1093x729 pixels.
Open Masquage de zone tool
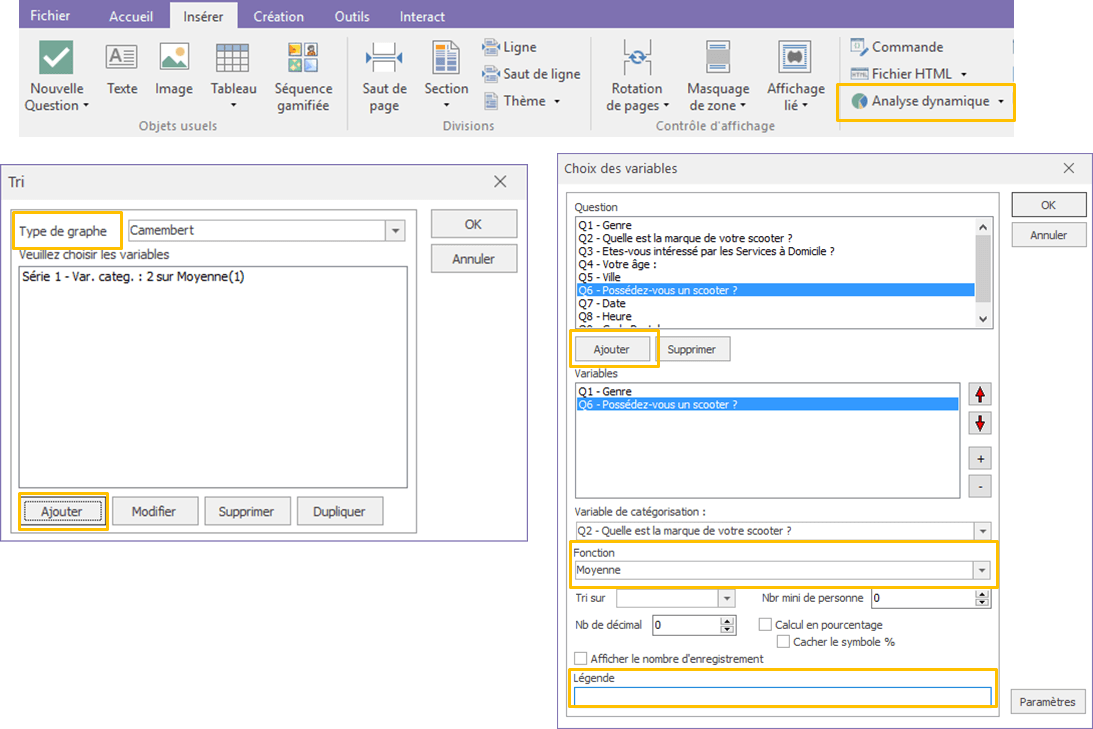[718, 77]
